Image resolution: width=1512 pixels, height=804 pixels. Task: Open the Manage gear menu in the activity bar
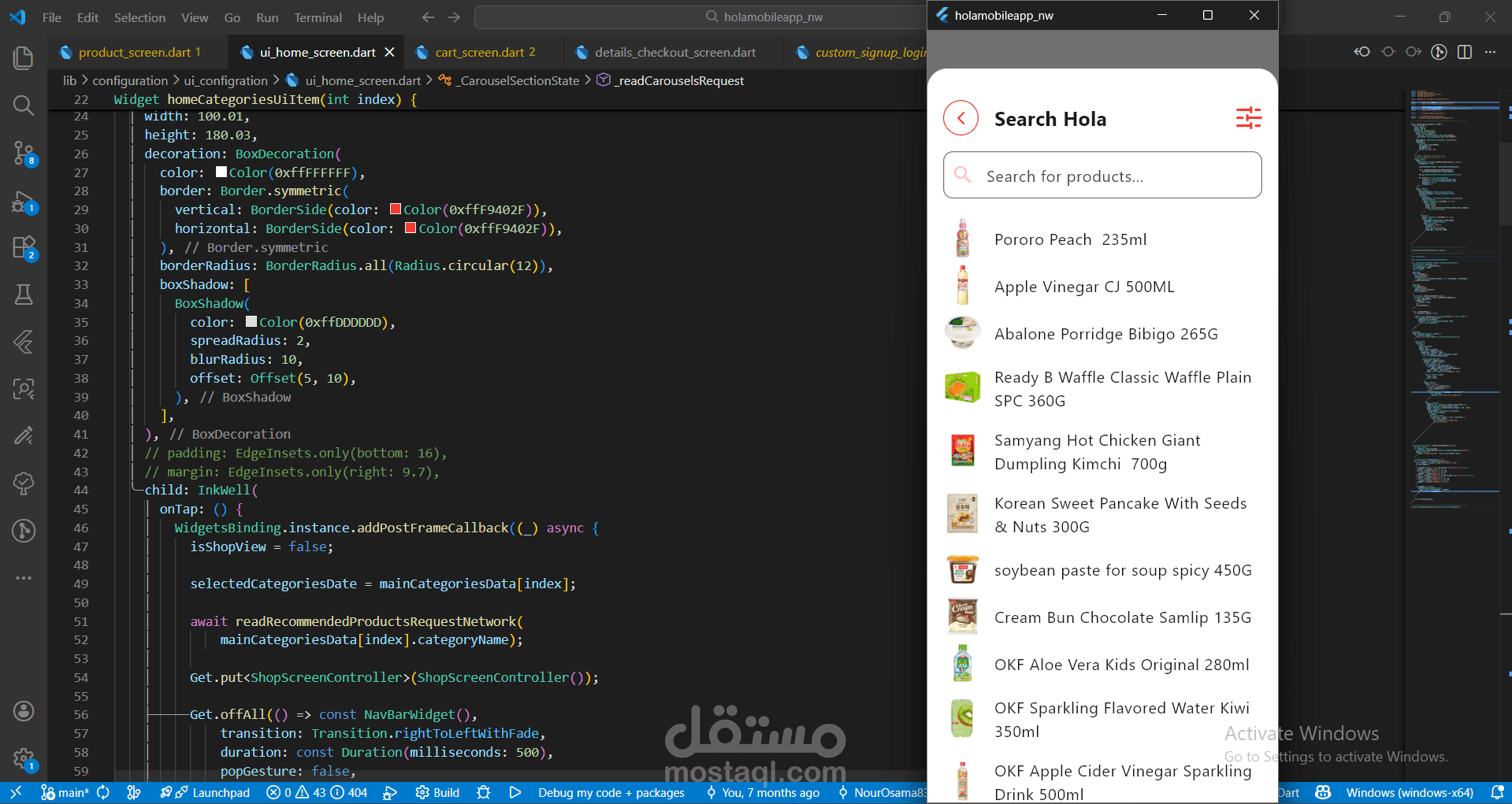coord(24,759)
